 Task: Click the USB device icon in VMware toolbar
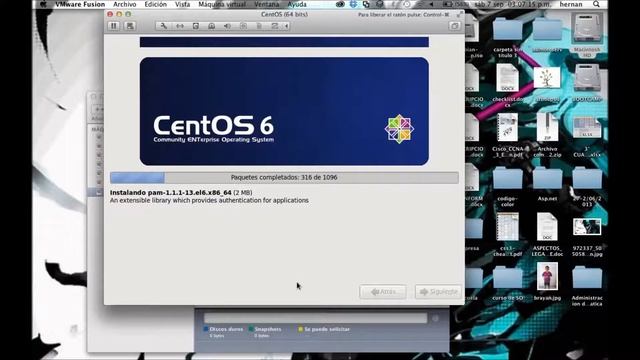(x=243, y=26)
